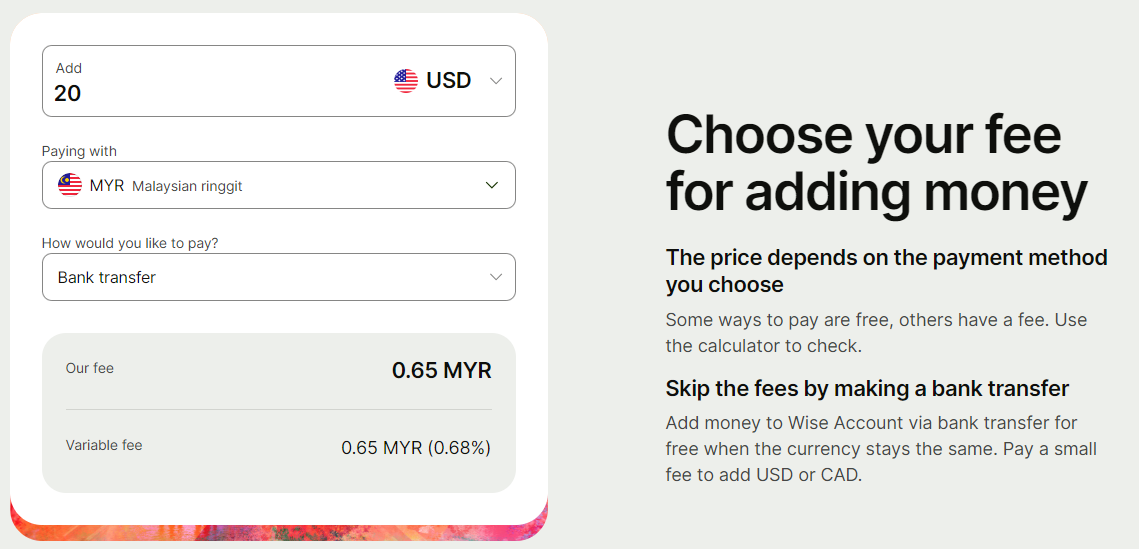Click How would you like to pay label
This screenshot has width=1139, height=549.
coord(130,243)
